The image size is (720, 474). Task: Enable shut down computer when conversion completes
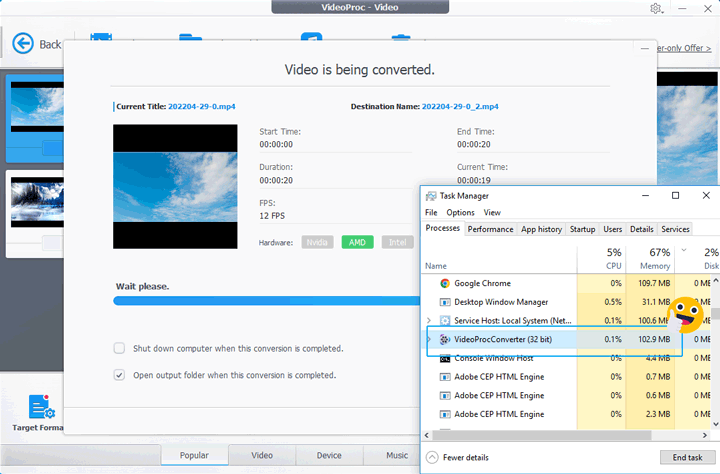(x=119, y=348)
